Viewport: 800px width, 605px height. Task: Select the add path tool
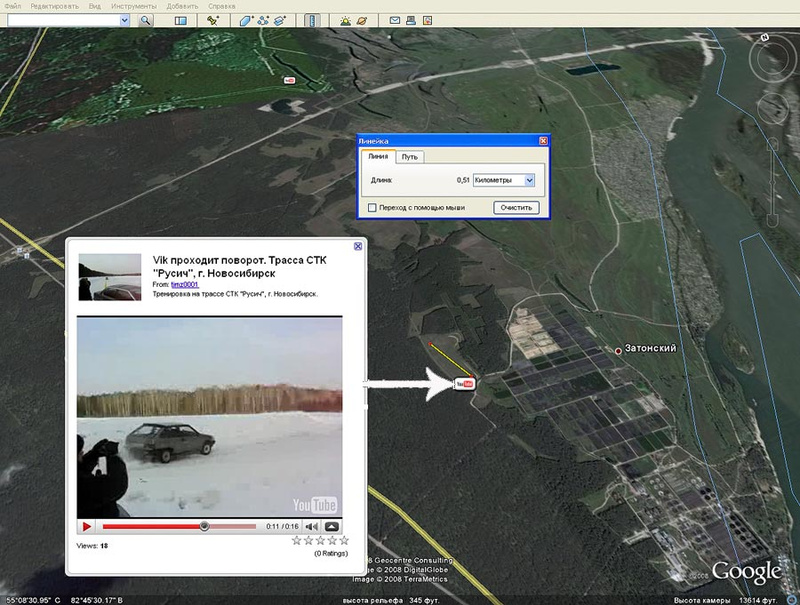(263, 20)
